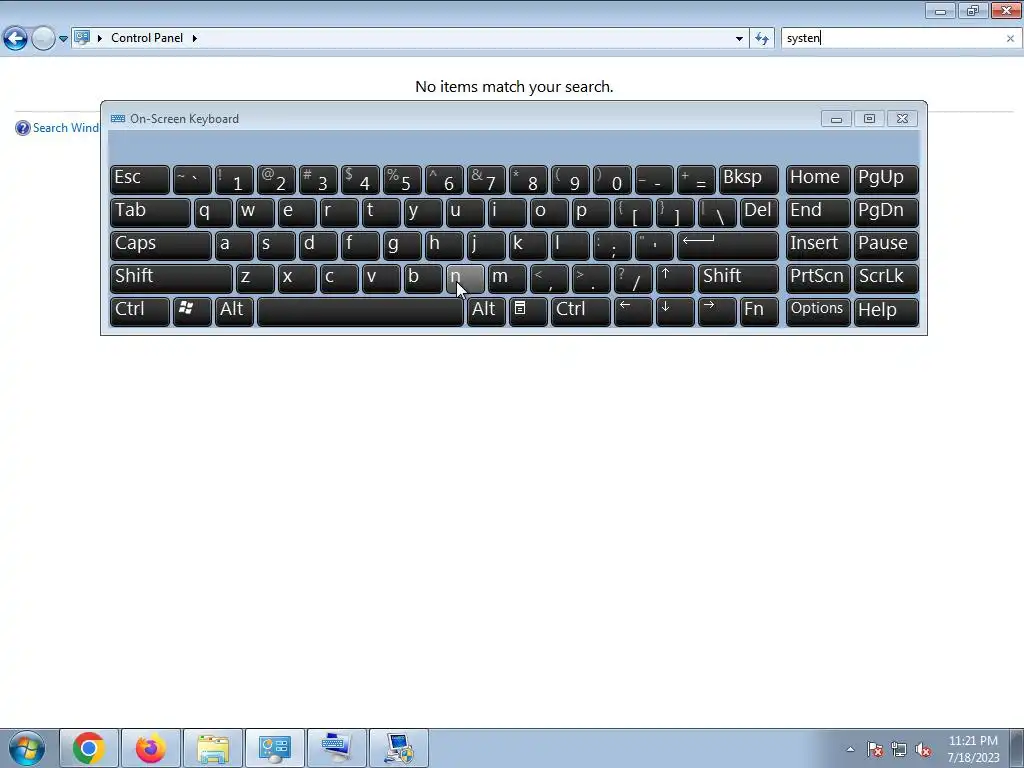Image resolution: width=1024 pixels, height=768 pixels.
Task: Click the last taskbar computer shield icon
Action: coord(399,748)
